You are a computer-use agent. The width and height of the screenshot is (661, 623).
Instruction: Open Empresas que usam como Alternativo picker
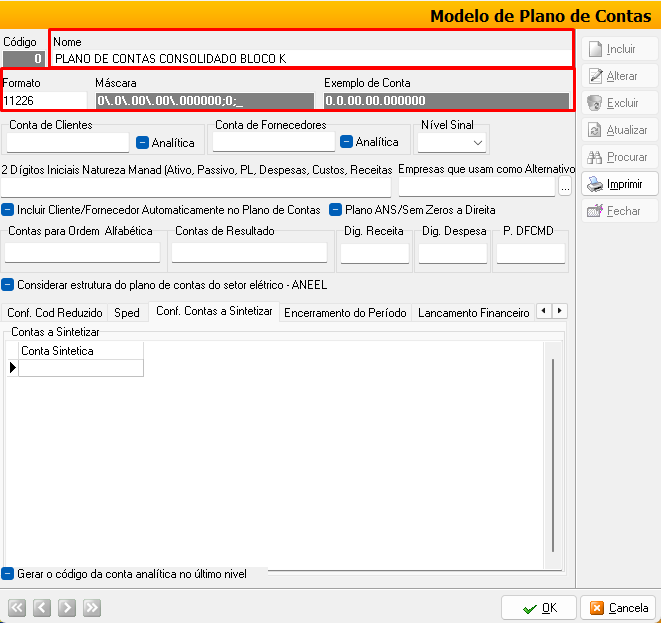pos(565,186)
